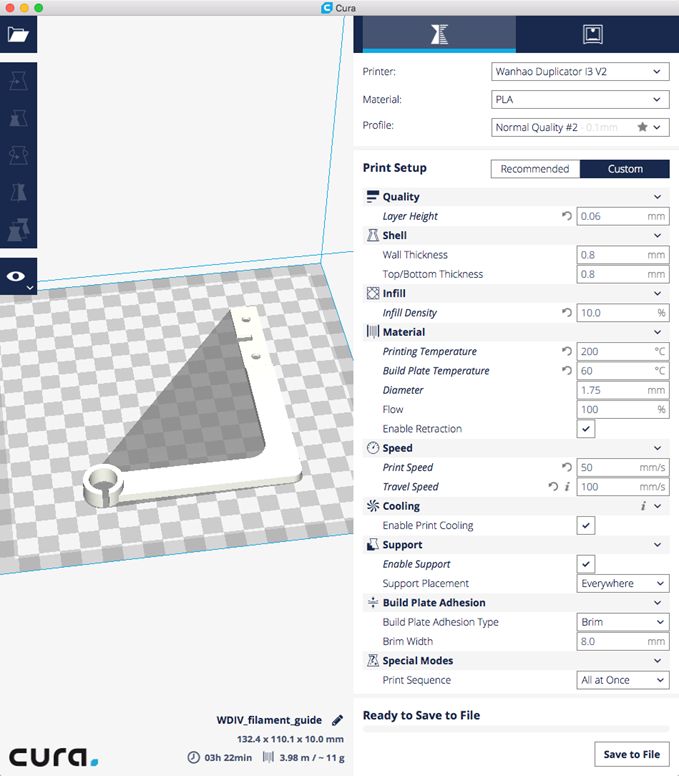The width and height of the screenshot is (679, 776).
Task: Click the Print Speed input field
Action: pyautogui.click(x=623, y=467)
